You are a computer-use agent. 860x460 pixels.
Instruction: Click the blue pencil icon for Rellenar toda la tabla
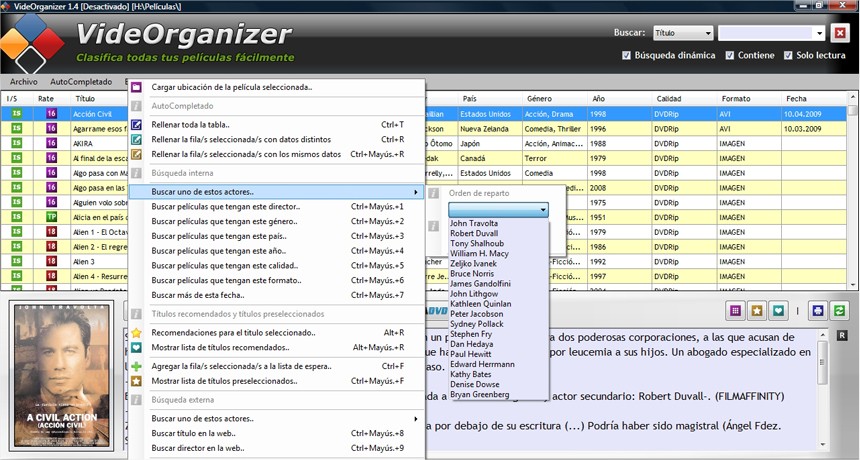(x=137, y=124)
